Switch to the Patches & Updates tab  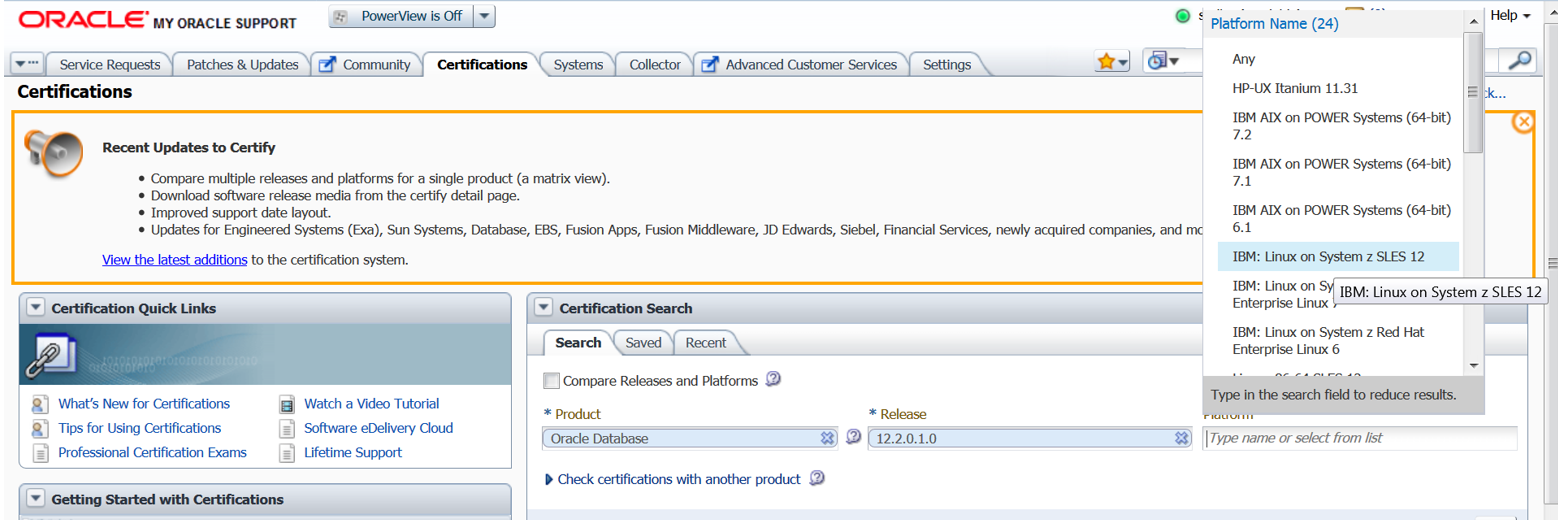pos(242,64)
